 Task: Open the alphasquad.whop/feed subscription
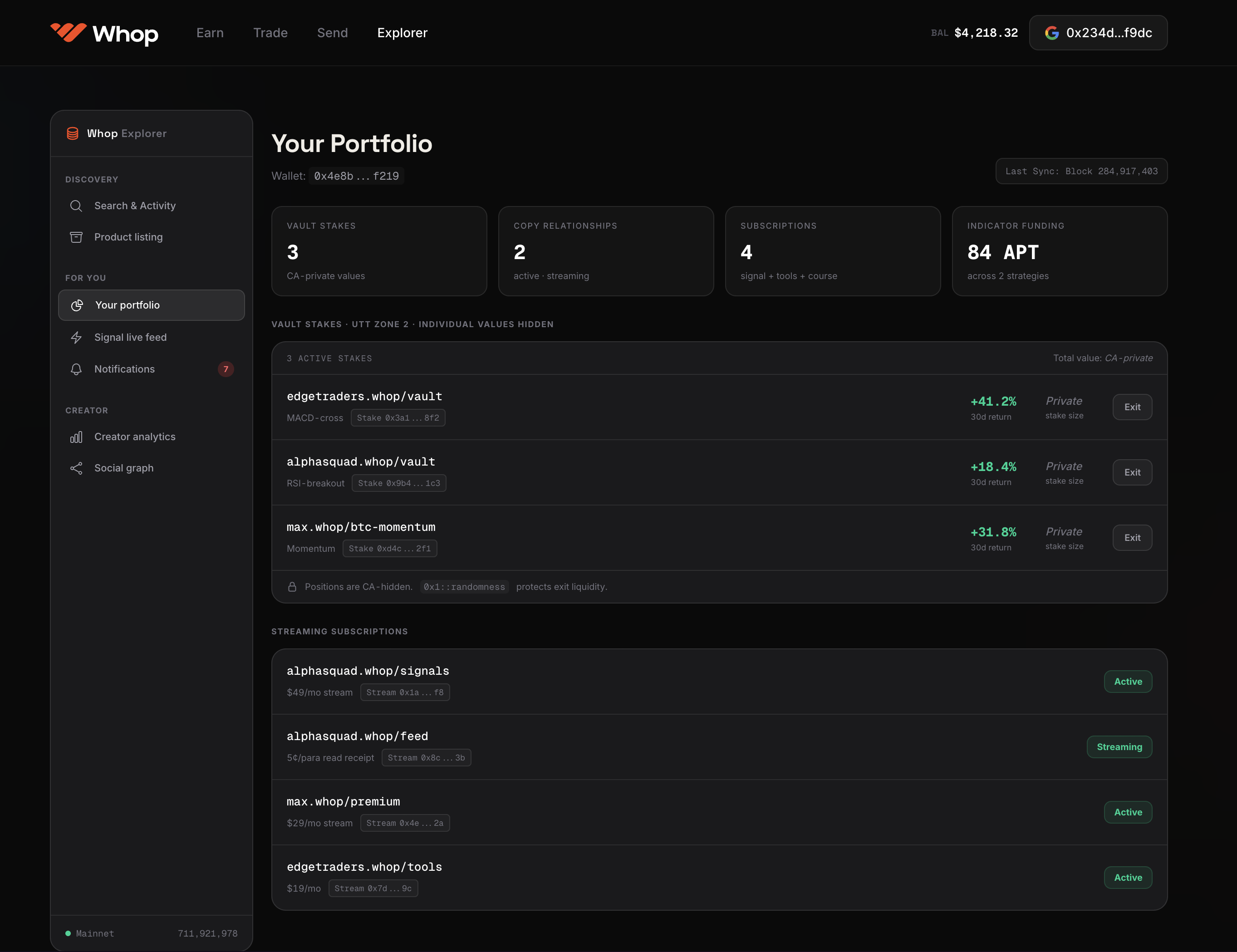pyautogui.click(x=358, y=736)
